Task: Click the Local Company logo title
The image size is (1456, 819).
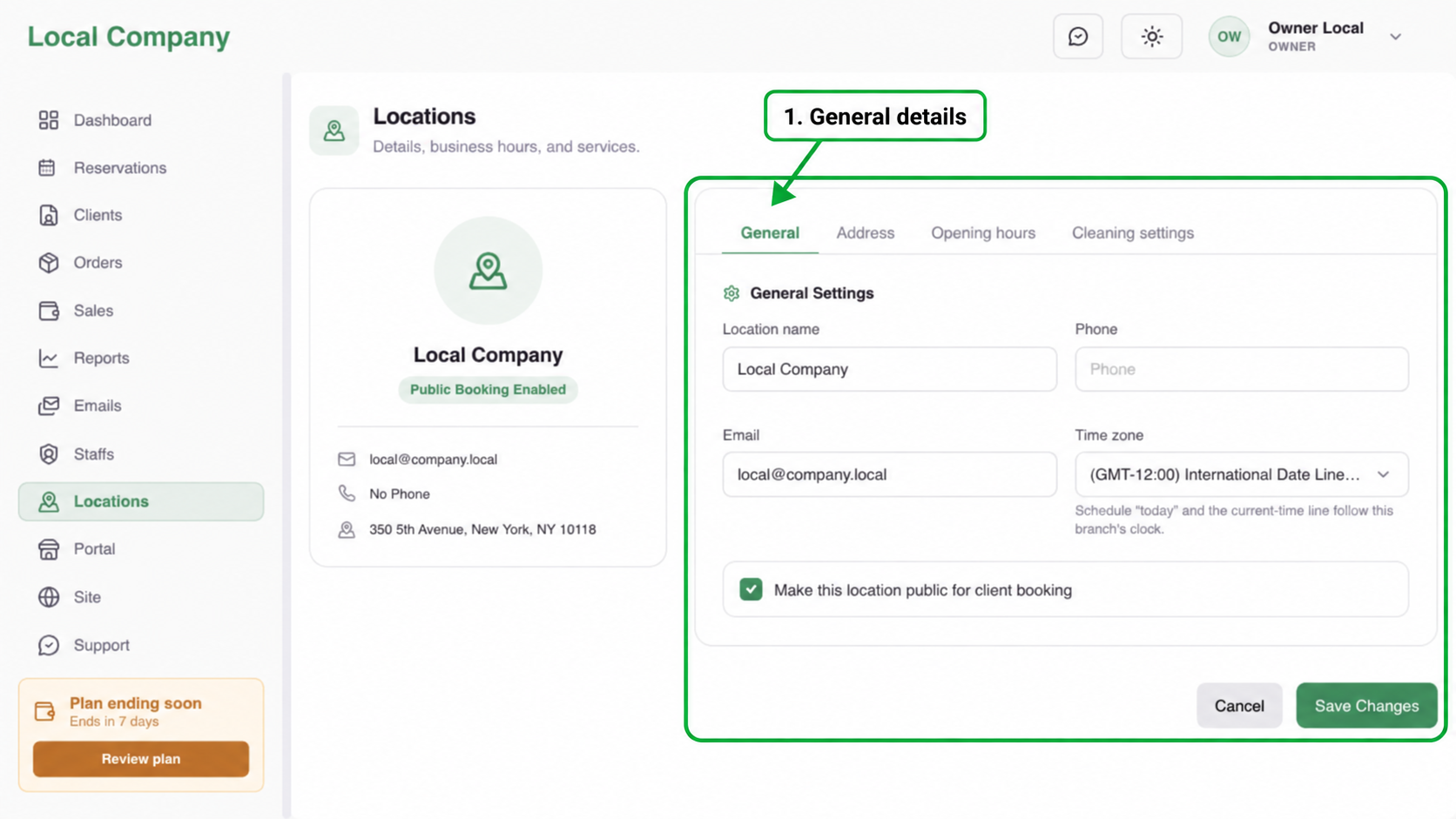Action: point(129,37)
